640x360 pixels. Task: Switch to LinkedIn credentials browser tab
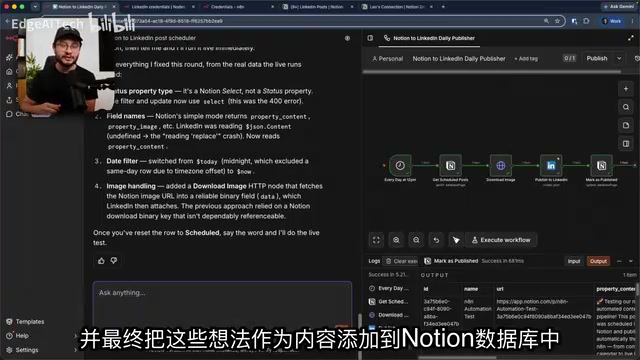[159, 7]
